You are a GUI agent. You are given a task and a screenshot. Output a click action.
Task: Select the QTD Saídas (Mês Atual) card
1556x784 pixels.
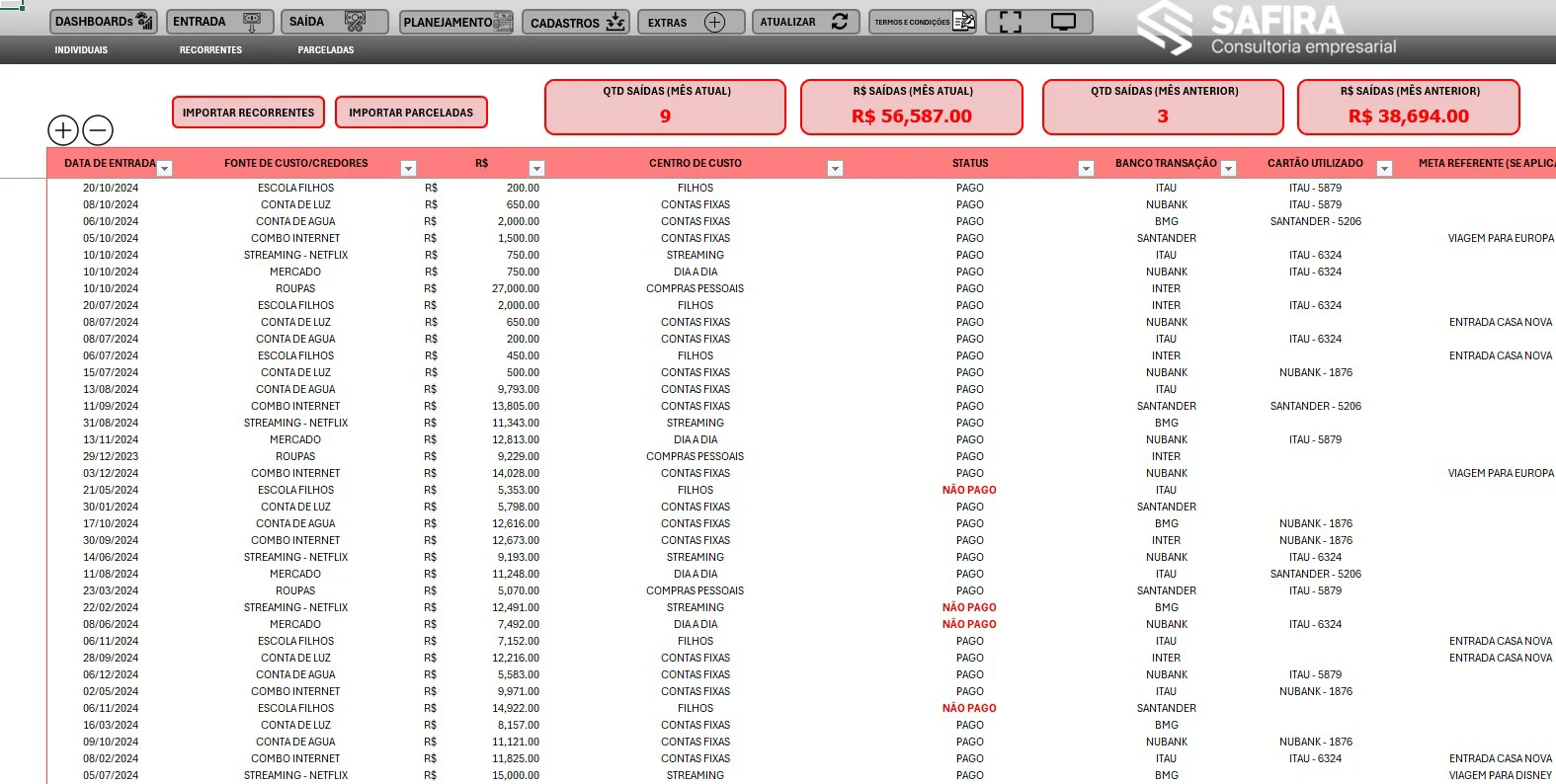(665, 107)
